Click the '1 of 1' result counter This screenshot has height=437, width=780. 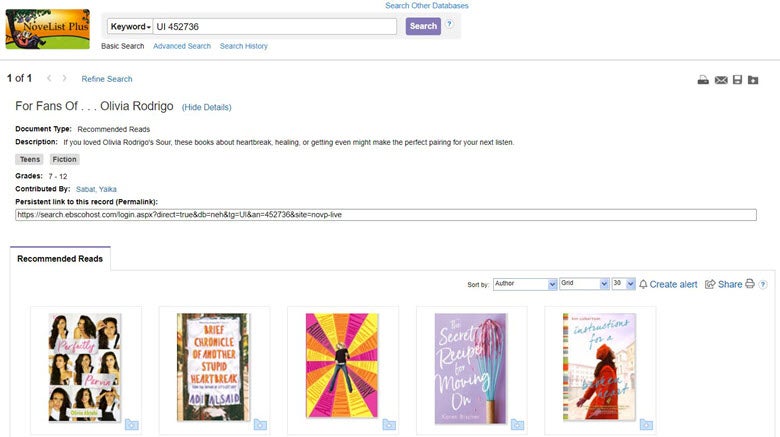pos(19,78)
